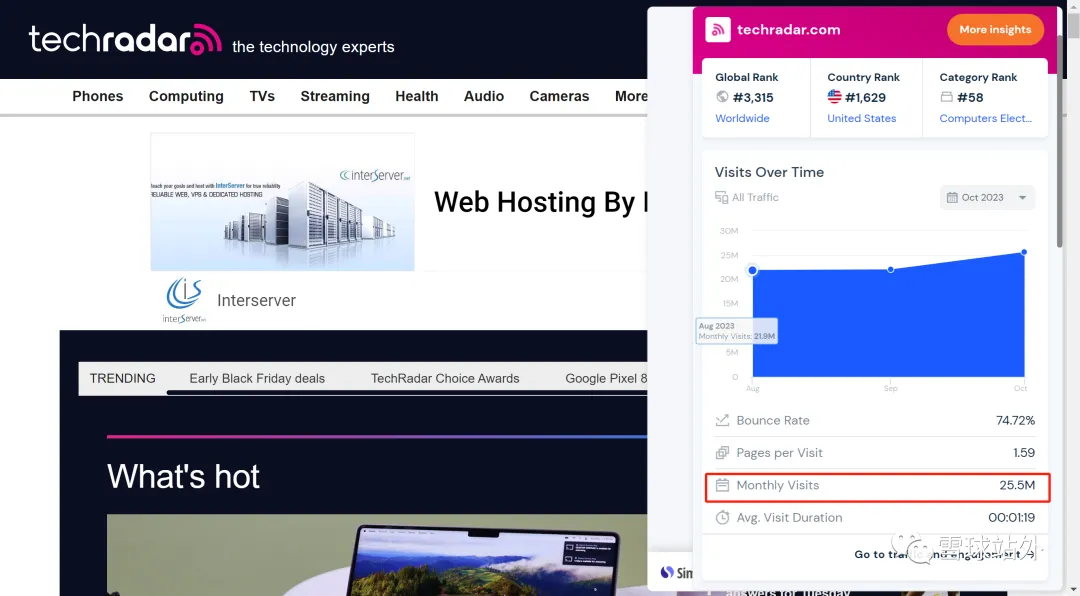This screenshot has width=1080, height=596.
Task: Click the Monthly Visits value 25.5M
Action: point(1017,485)
